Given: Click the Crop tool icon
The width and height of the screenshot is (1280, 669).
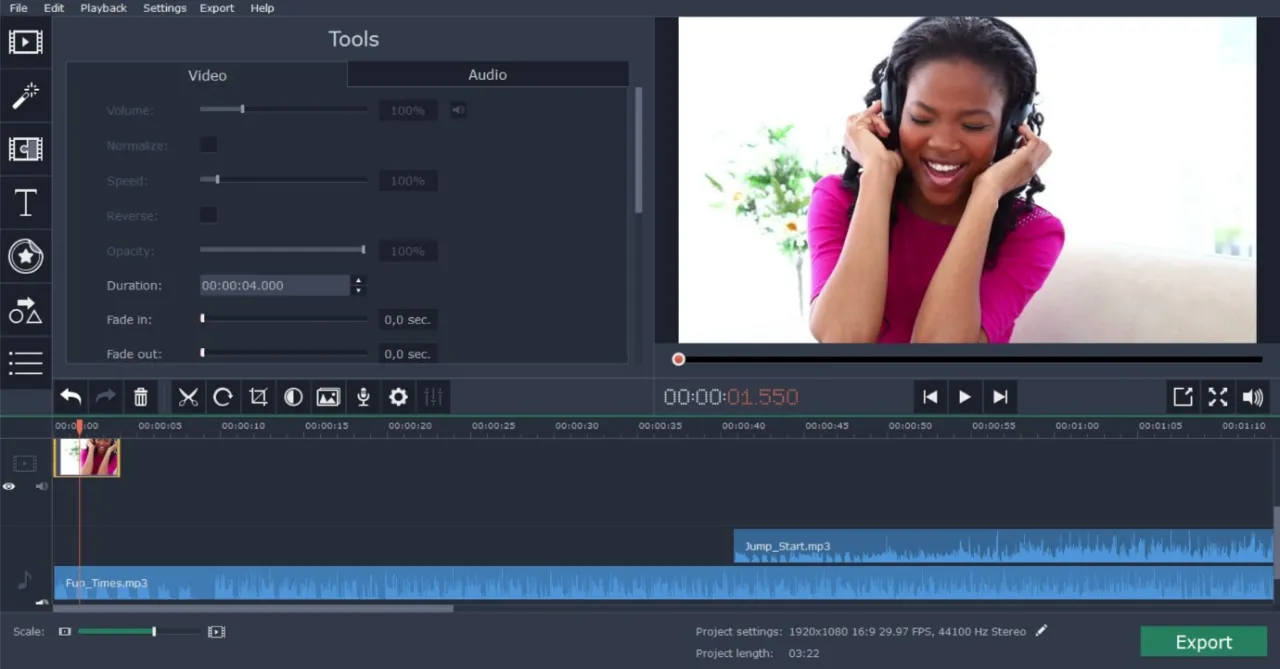Looking at the screenshot, I should 258,397.
